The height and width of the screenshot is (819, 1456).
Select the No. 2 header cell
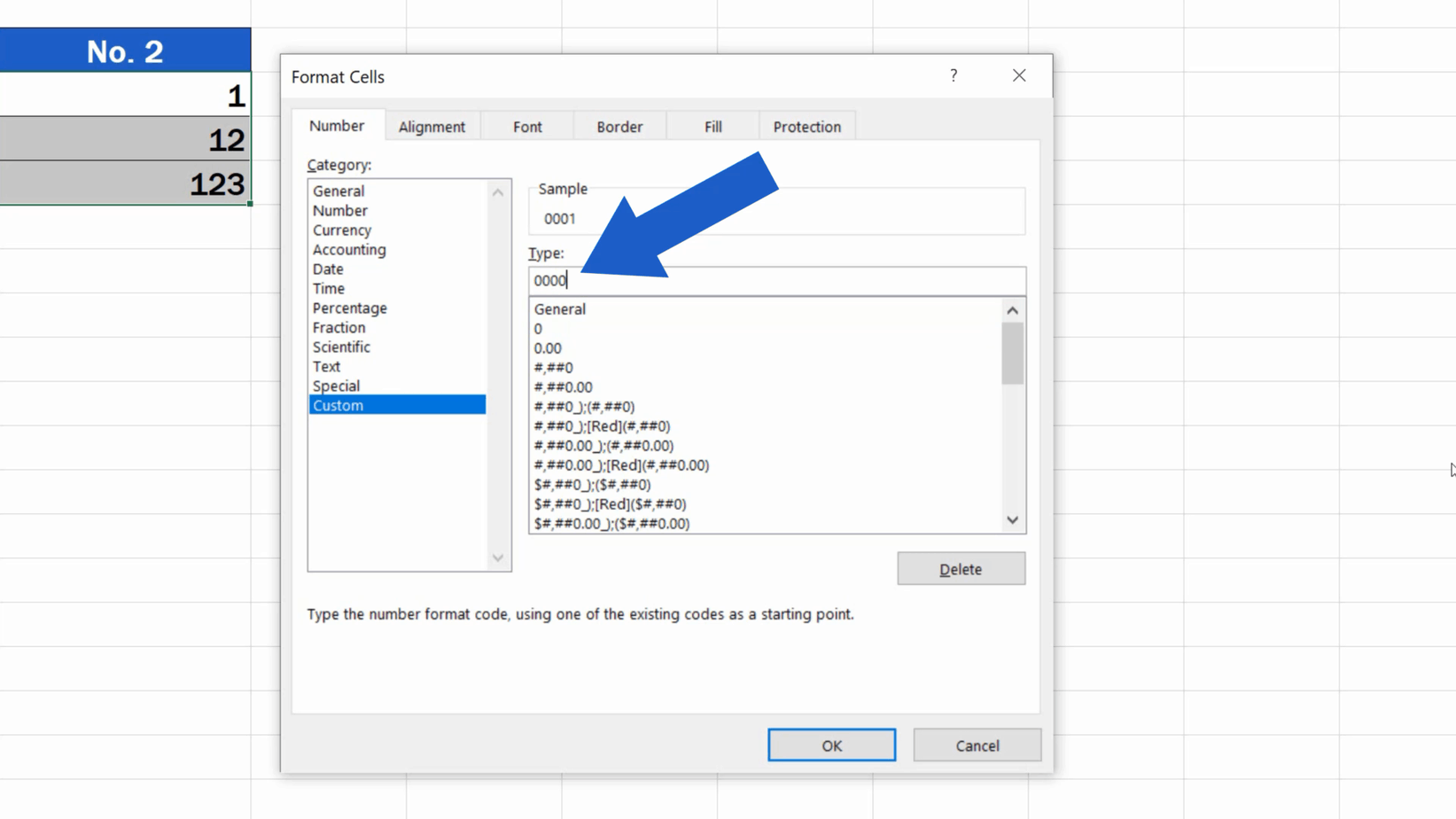125,51
